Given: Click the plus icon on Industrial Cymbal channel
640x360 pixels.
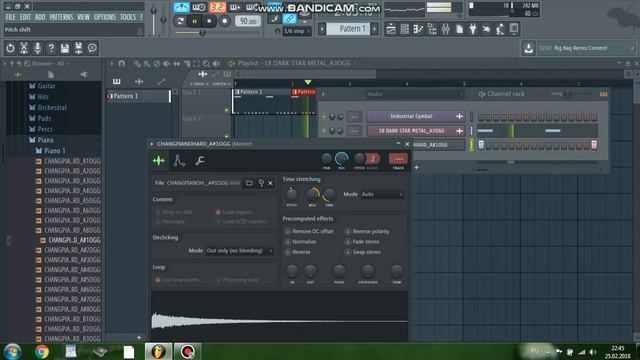Looking at the screenshot, I should pyautogui.click(x=459, y=116).
